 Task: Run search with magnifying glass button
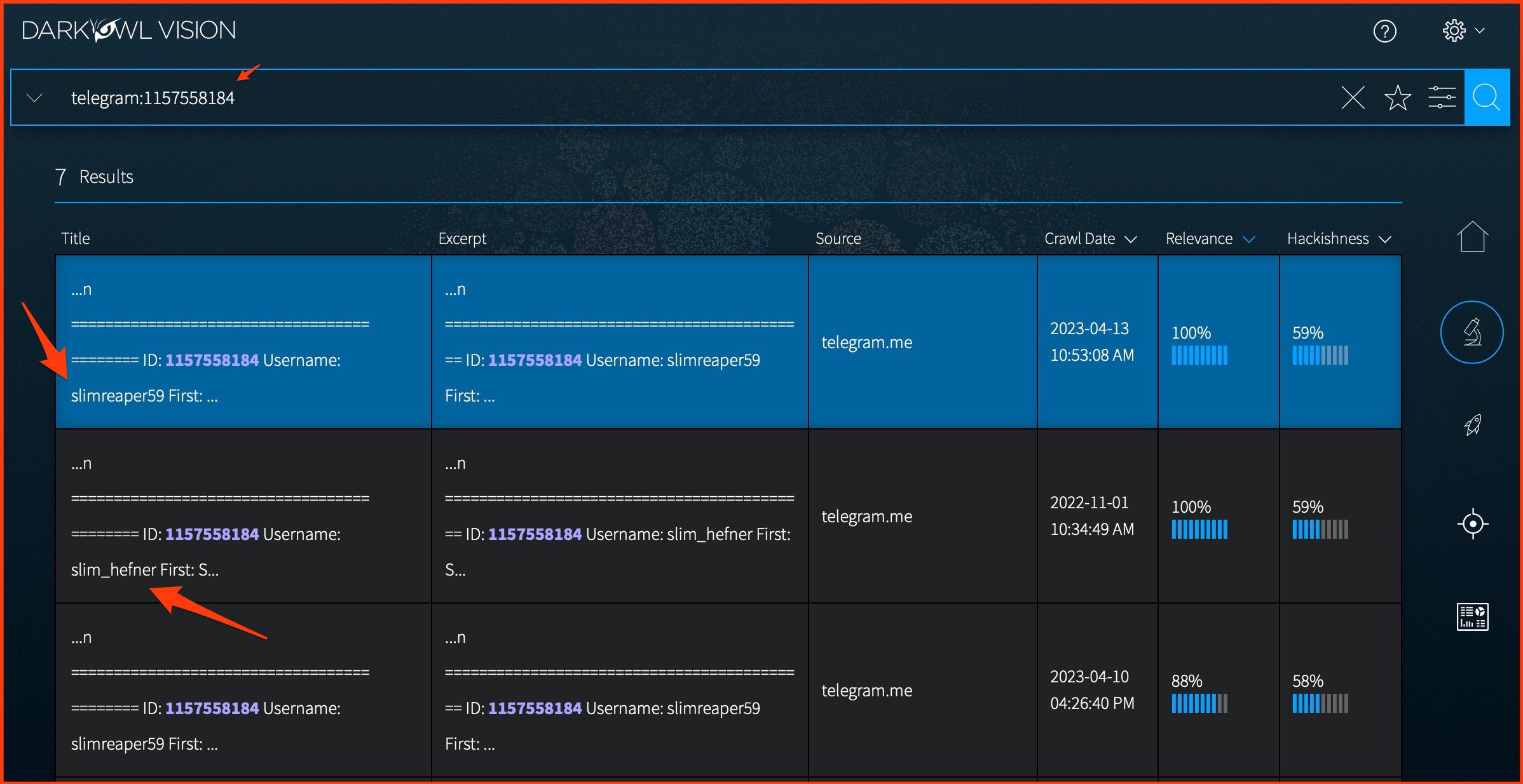coord(1487,97)
